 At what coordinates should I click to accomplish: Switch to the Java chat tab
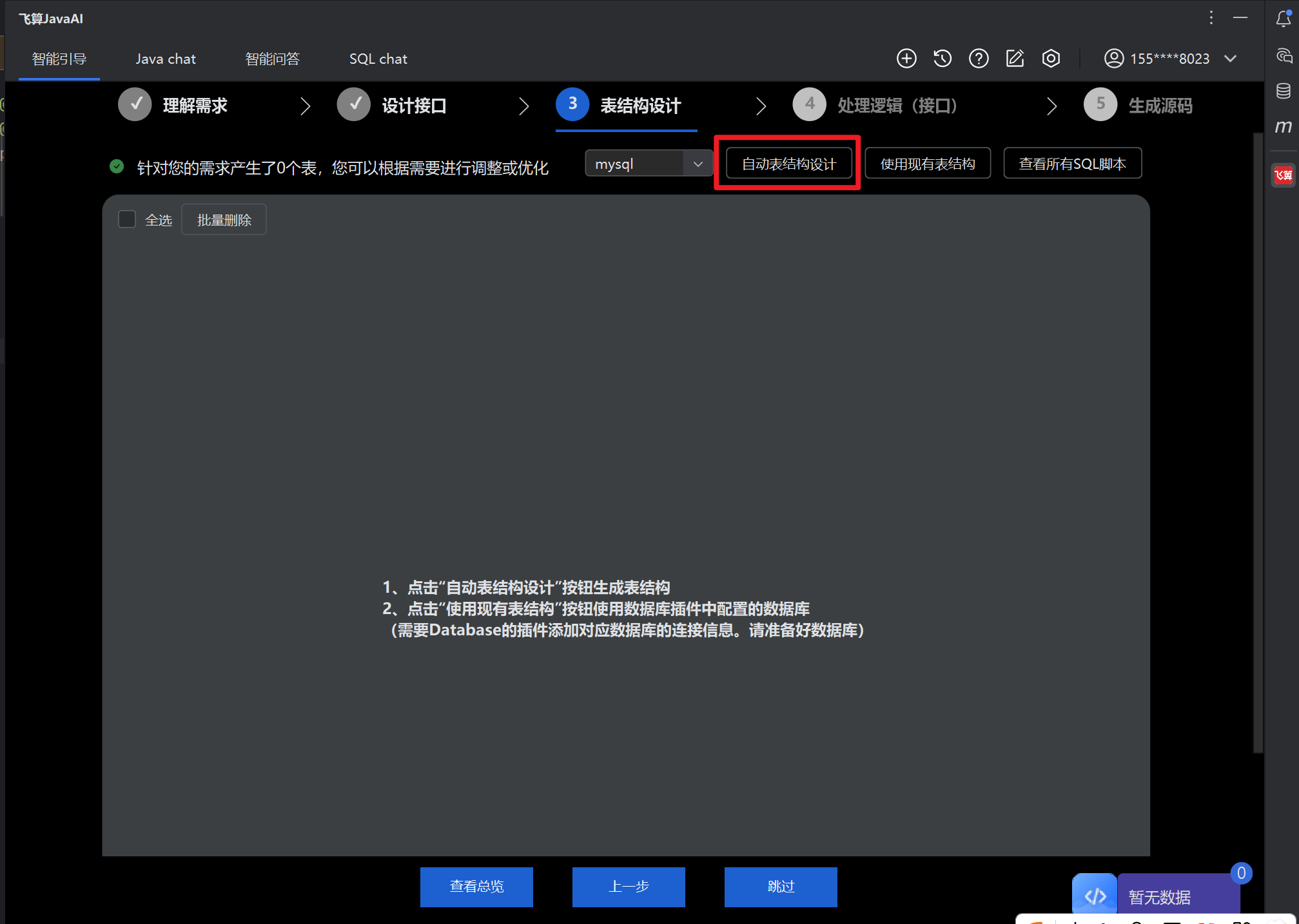pos(165,59)
